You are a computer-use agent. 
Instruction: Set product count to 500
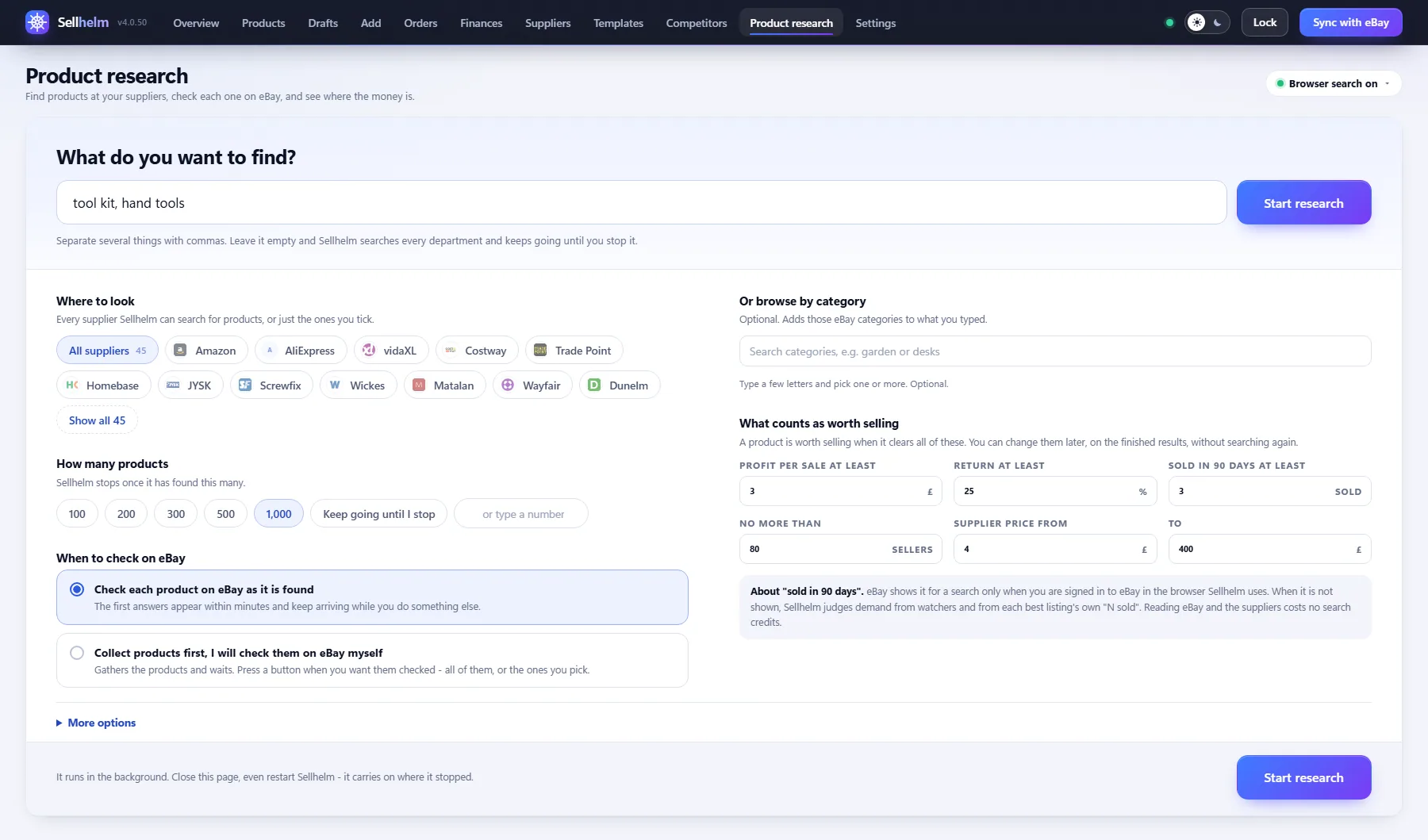click(226, 514)
